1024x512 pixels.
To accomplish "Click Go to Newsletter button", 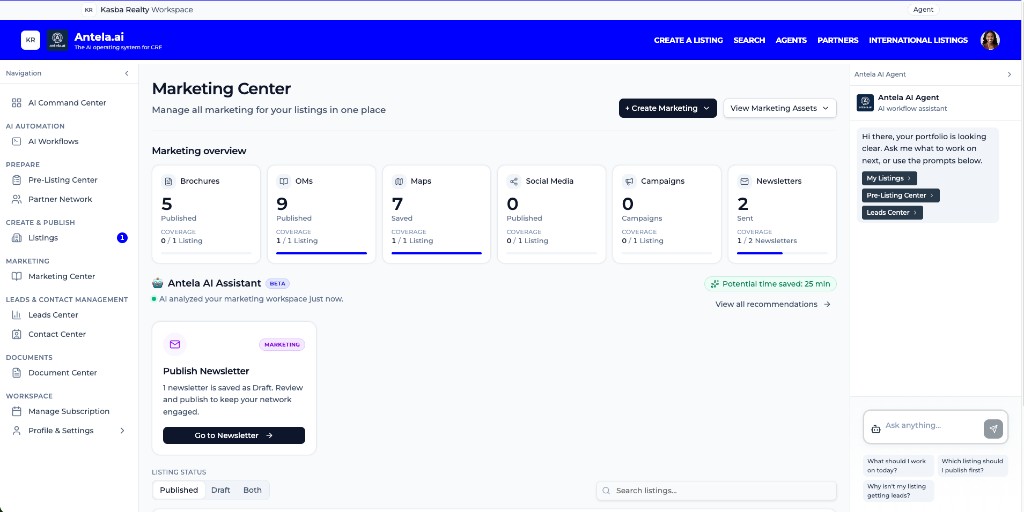I will (x=234, y=436).
